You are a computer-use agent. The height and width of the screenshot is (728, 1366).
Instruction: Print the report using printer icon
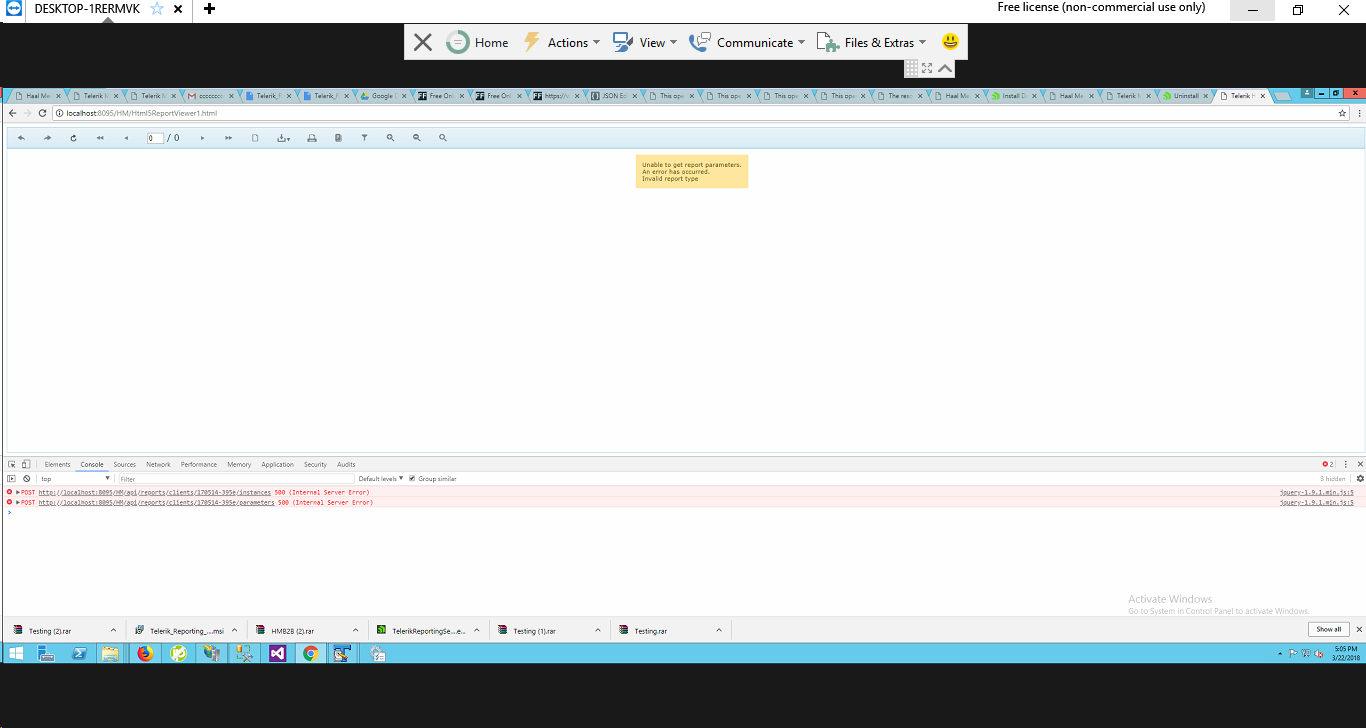click(312, 138)
